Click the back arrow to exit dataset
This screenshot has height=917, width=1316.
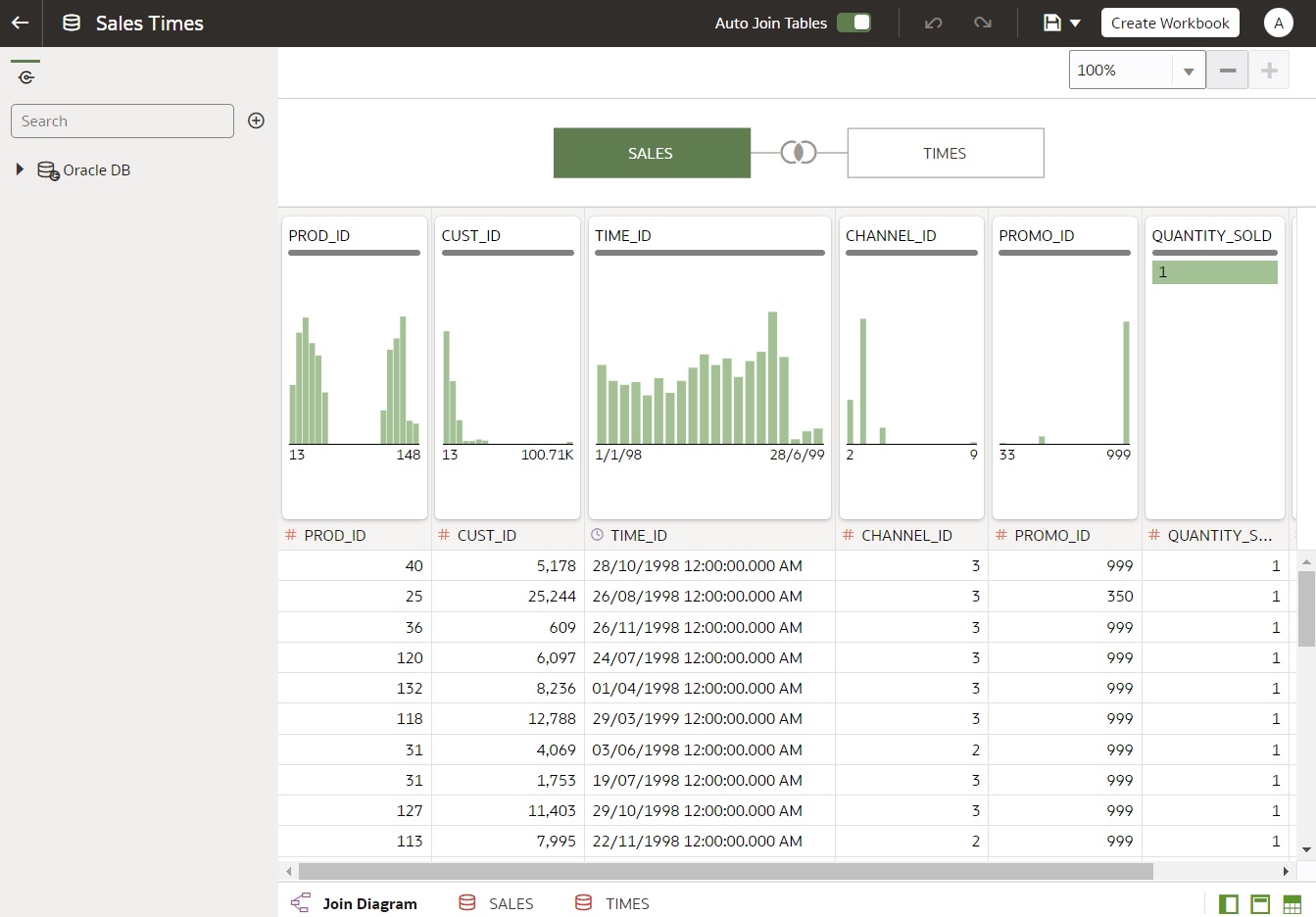pos(21,22)
